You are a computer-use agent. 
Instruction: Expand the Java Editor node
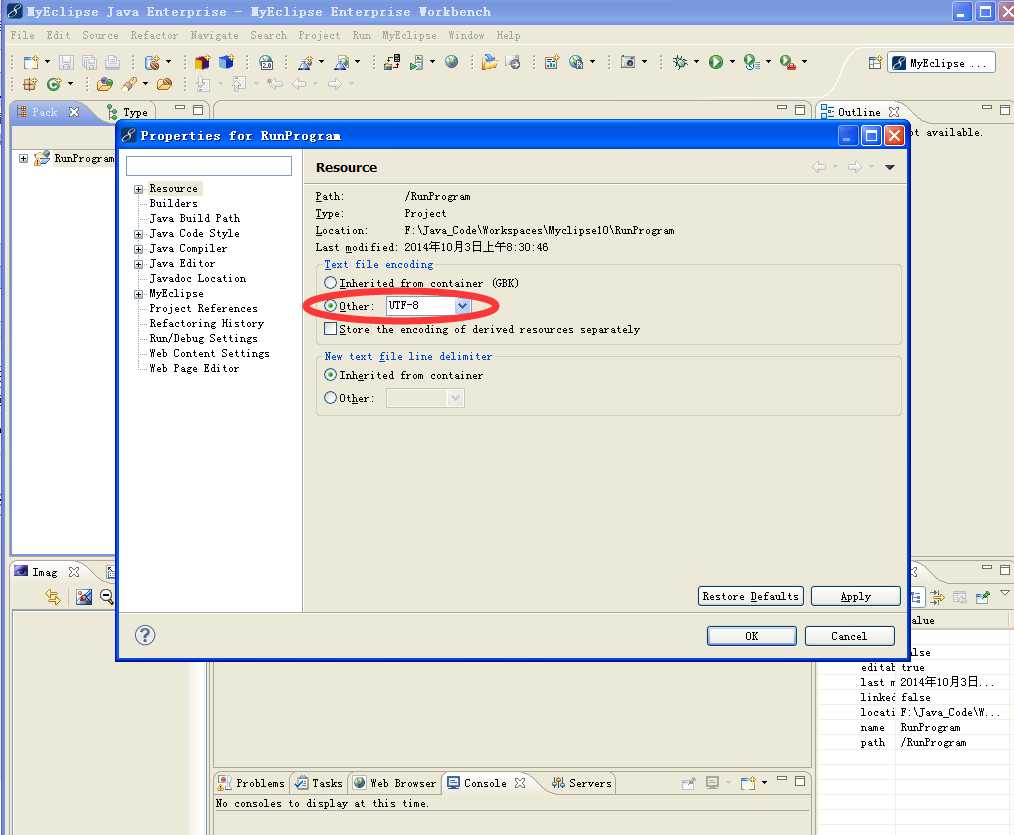coord(138,264)
